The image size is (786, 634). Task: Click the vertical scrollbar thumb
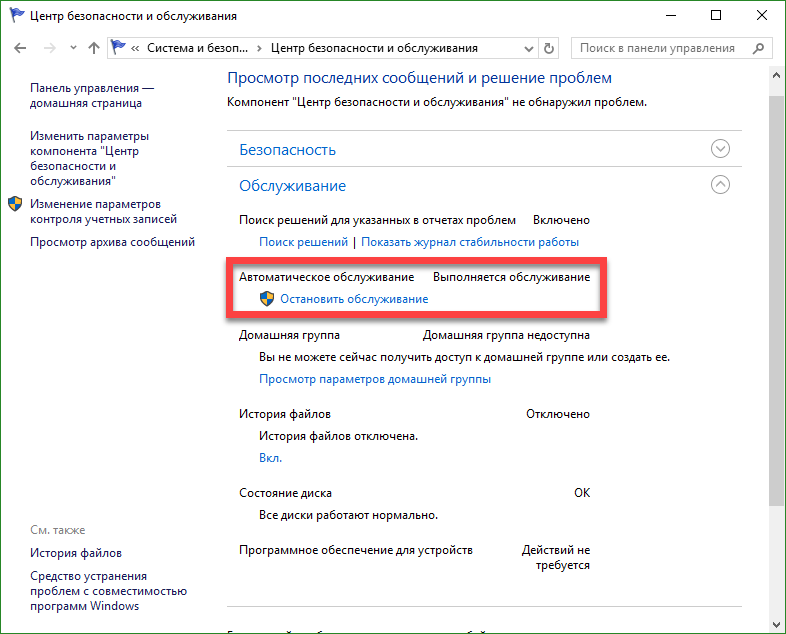click(x=776, y=301)
